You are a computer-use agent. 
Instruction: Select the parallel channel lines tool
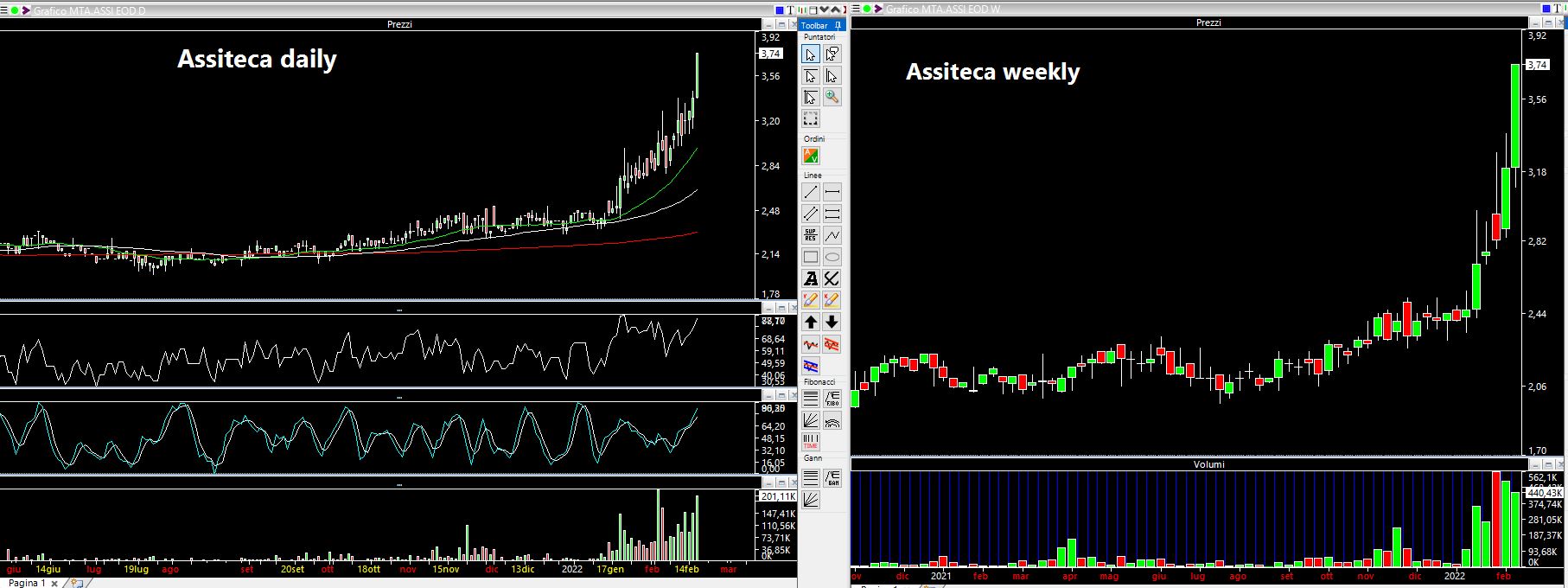coord(810,214)
